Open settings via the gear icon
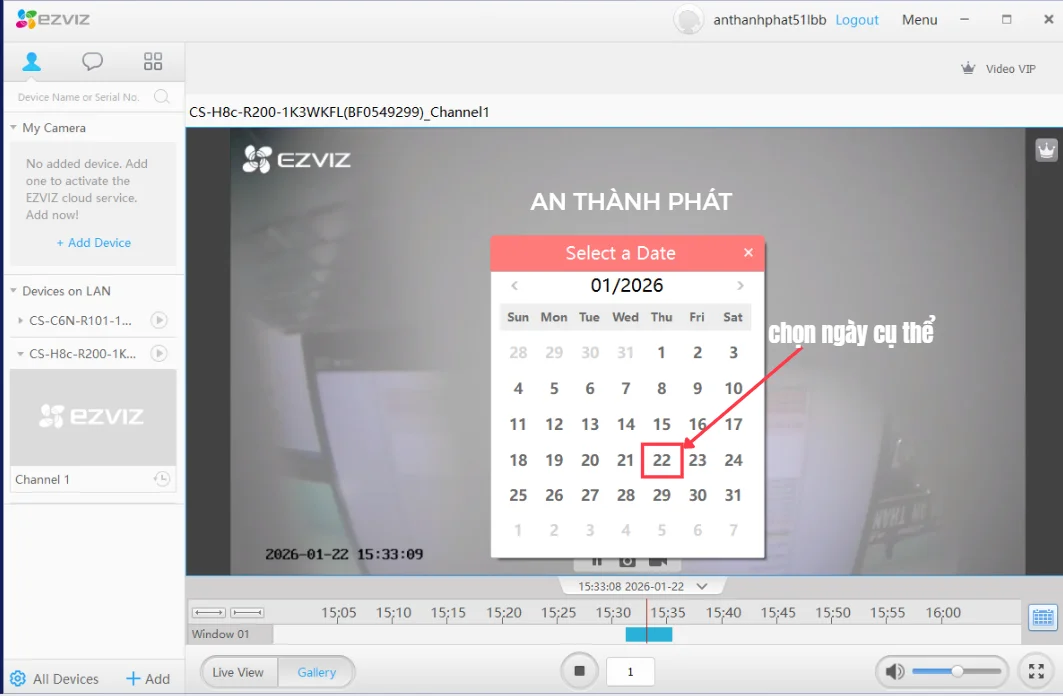The height and width of the screenshot is (696, 1063). click(17, 678)
